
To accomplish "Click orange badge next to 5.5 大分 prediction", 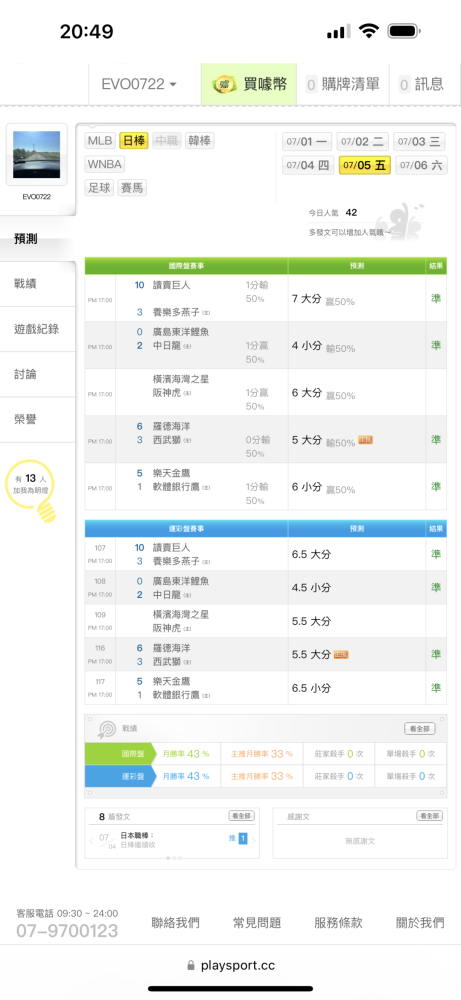I will (x=341, y=654).
